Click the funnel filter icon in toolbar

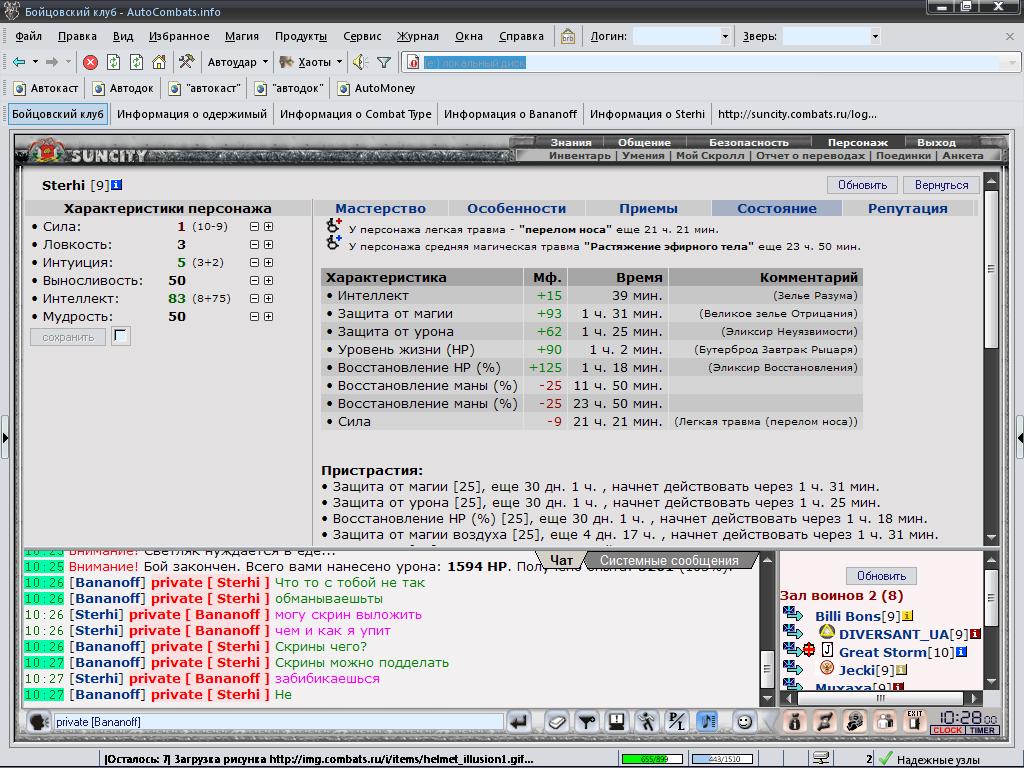384,62
